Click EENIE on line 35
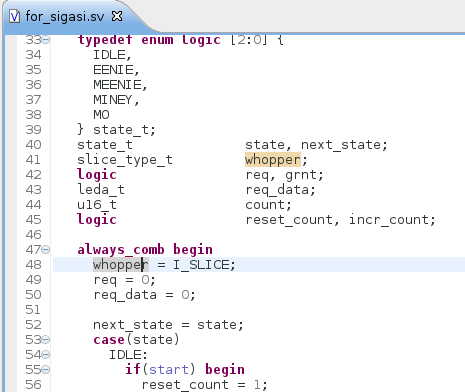465x392 pixels. (x=113, y=70)
